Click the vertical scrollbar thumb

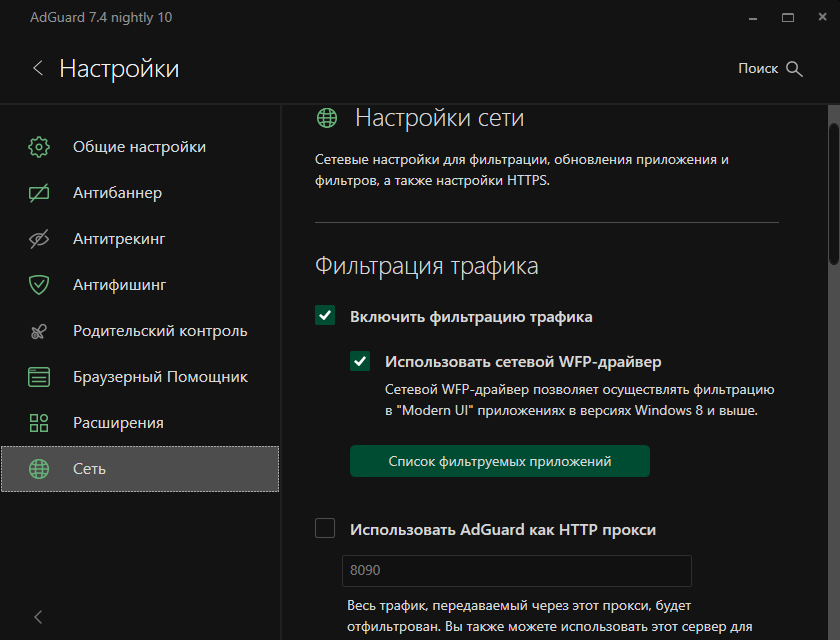pos(834,190)
